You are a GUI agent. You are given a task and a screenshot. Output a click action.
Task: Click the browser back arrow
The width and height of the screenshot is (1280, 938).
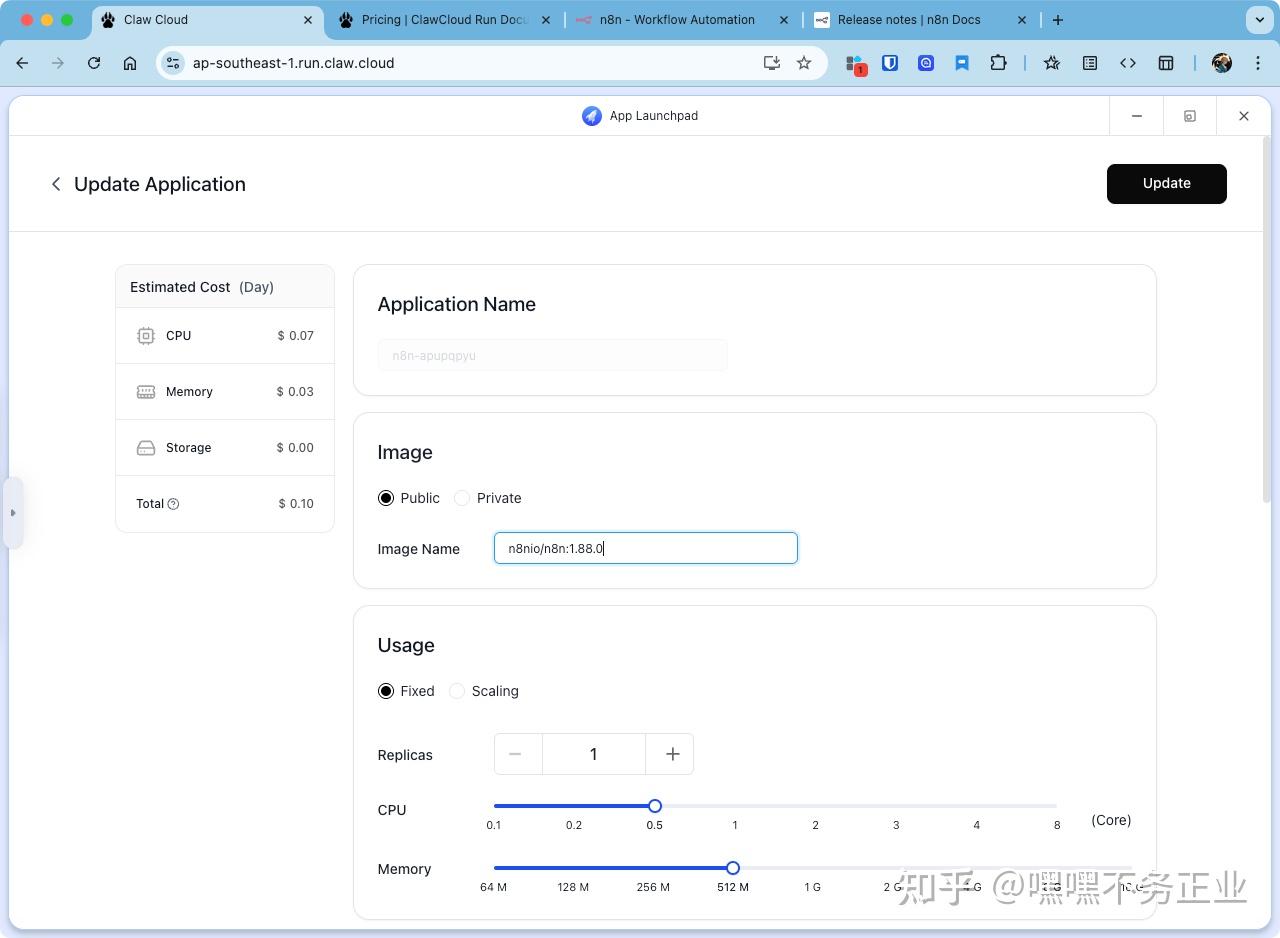point(22,63)
